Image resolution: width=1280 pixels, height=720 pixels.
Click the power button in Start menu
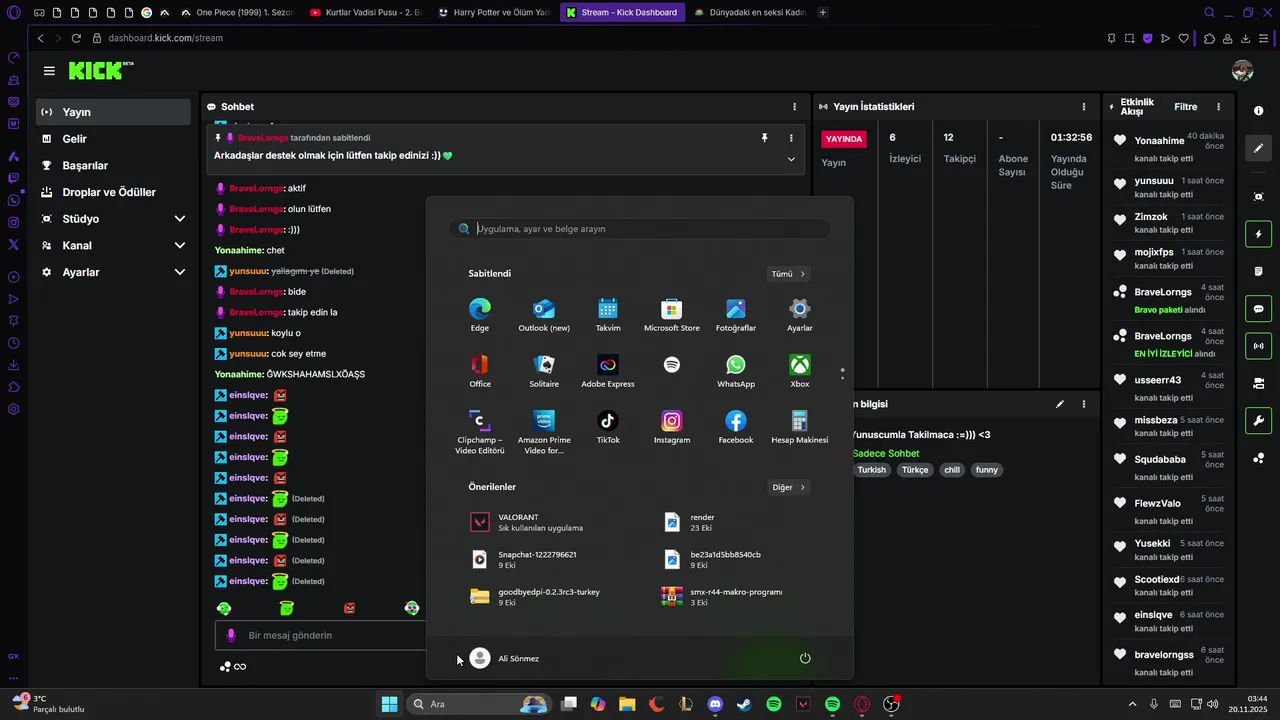[x=805, y=658]
